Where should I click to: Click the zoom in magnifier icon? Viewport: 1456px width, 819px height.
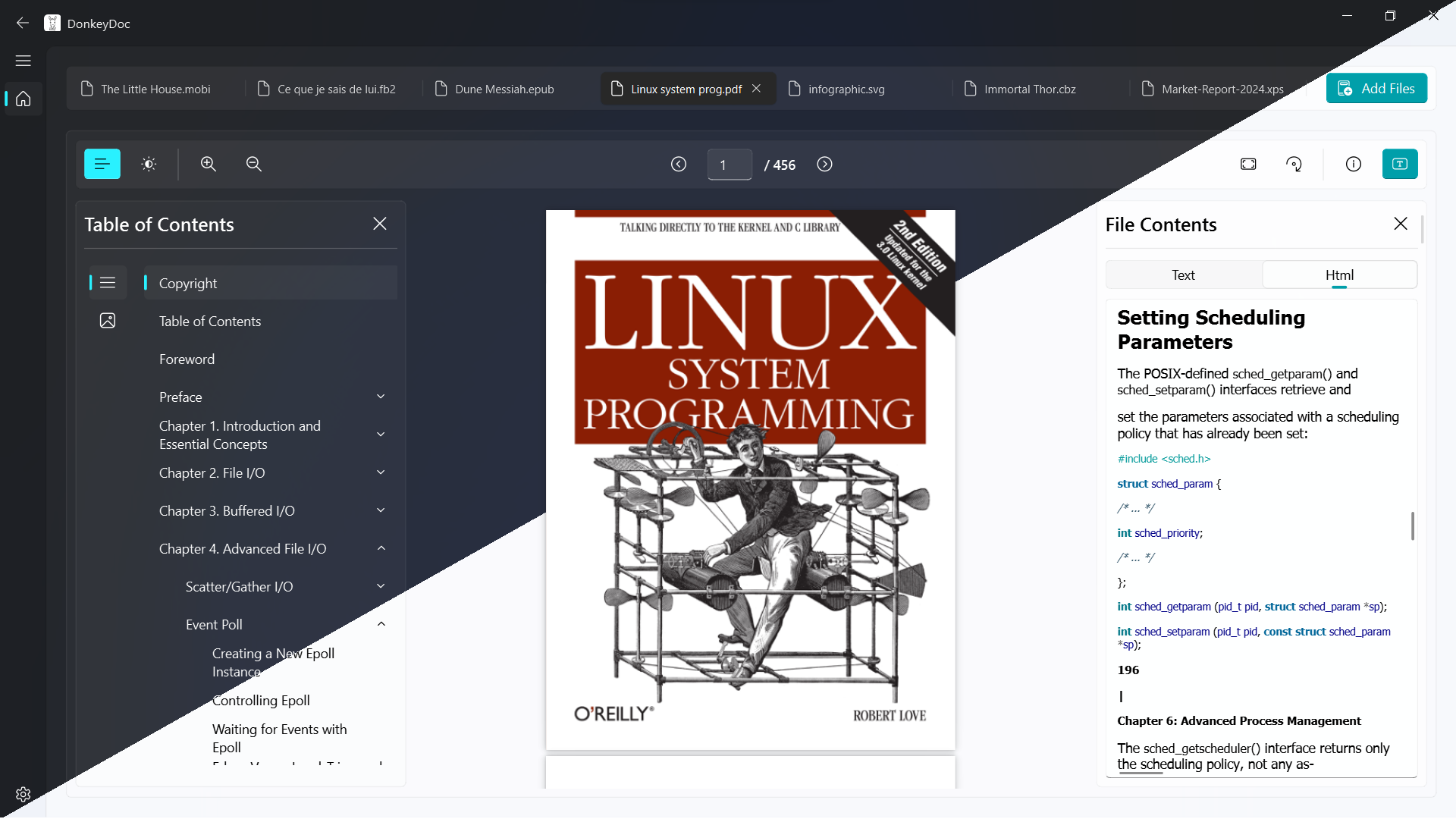pyautogui.click(x=209, y=164)
